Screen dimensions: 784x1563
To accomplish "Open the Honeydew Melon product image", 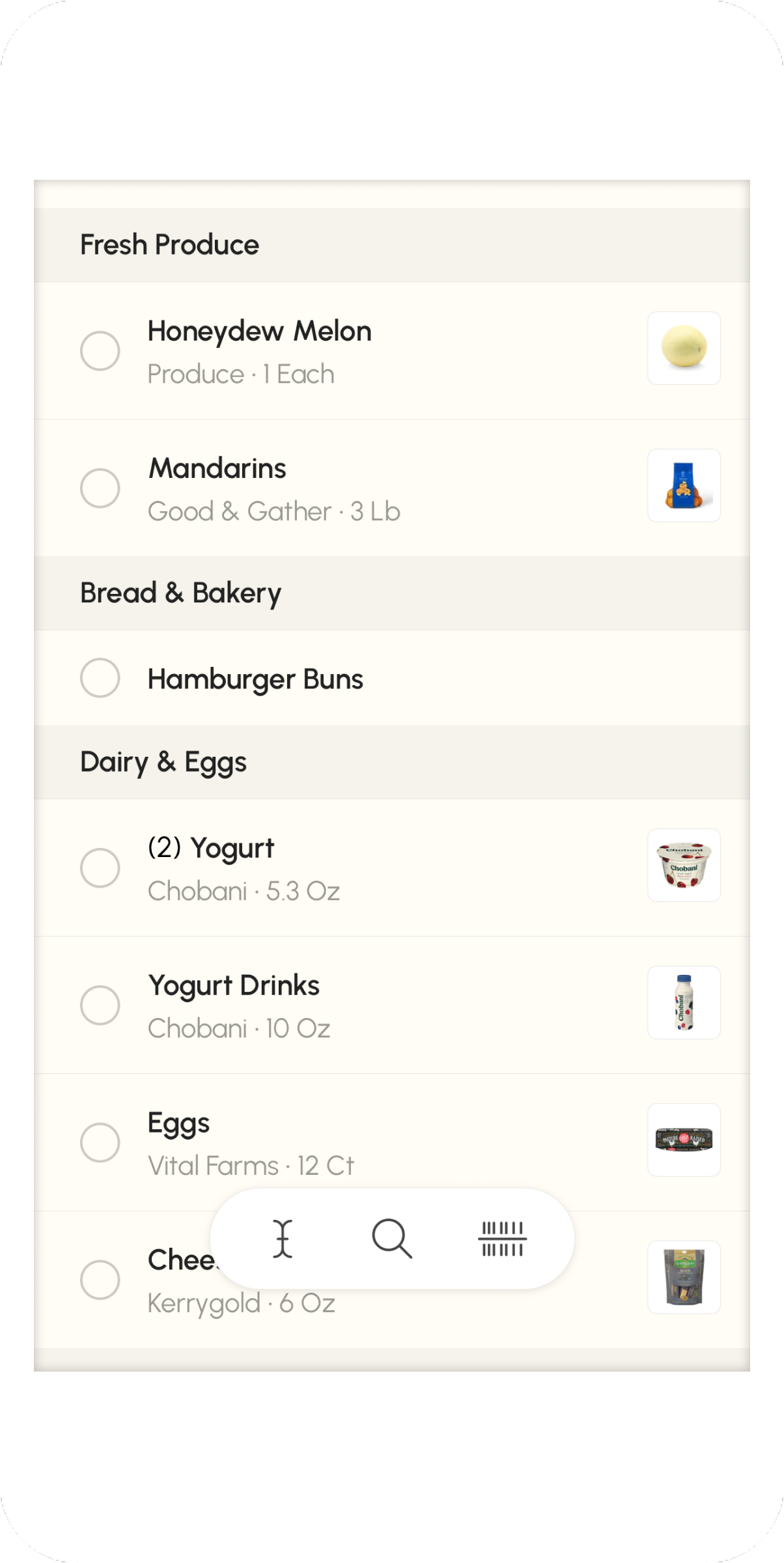I will click(684, 348).
